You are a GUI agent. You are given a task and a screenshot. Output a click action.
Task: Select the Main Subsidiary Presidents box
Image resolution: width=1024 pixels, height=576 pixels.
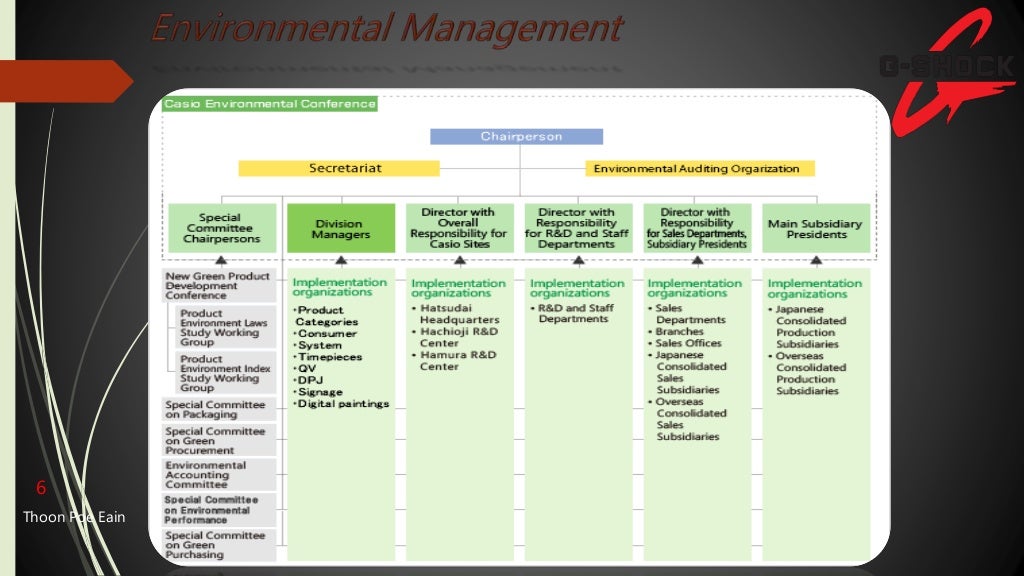pyautogui.click(x=816, y=228)
